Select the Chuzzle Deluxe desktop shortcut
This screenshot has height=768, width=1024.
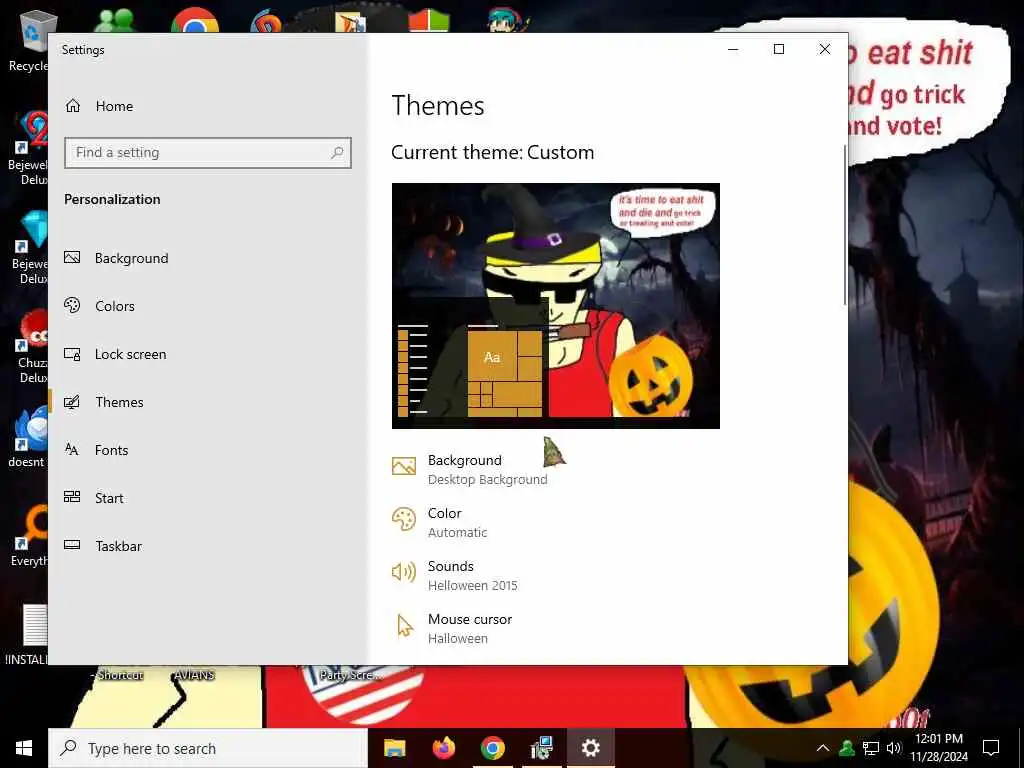click(x=31, y=347)
